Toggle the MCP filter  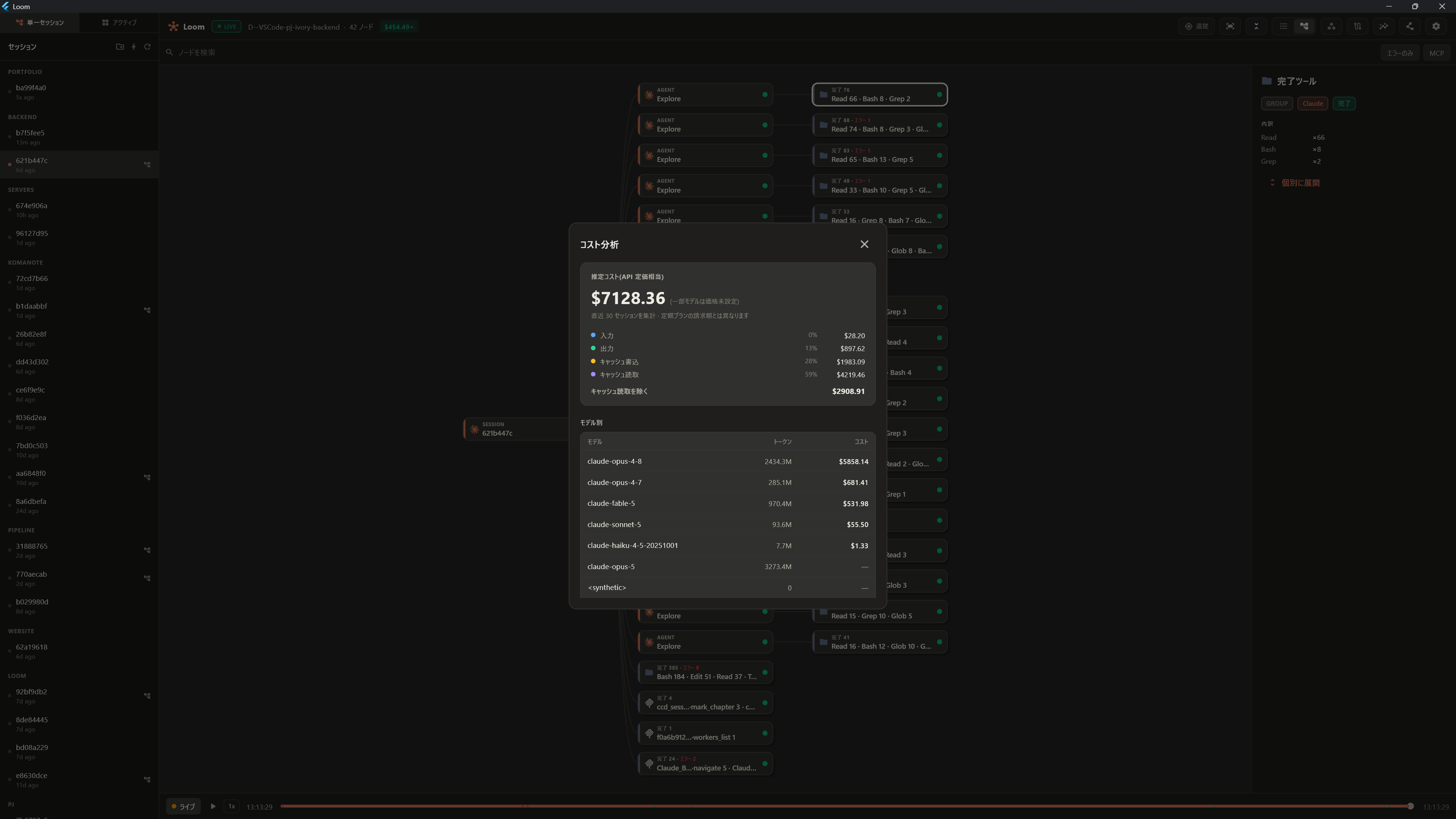click(x=1436, y=53)
